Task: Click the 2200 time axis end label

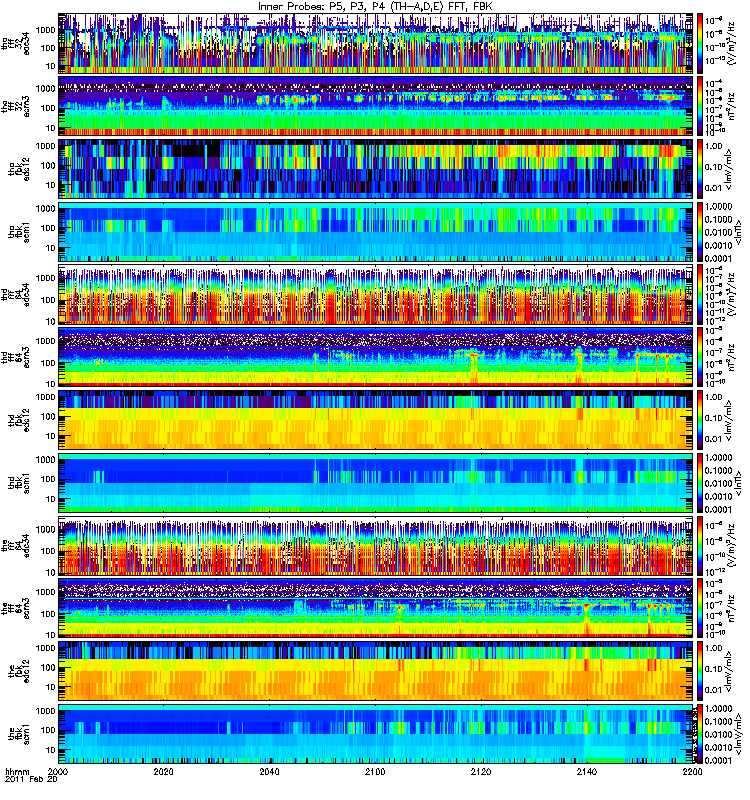Action: (692, 771)
